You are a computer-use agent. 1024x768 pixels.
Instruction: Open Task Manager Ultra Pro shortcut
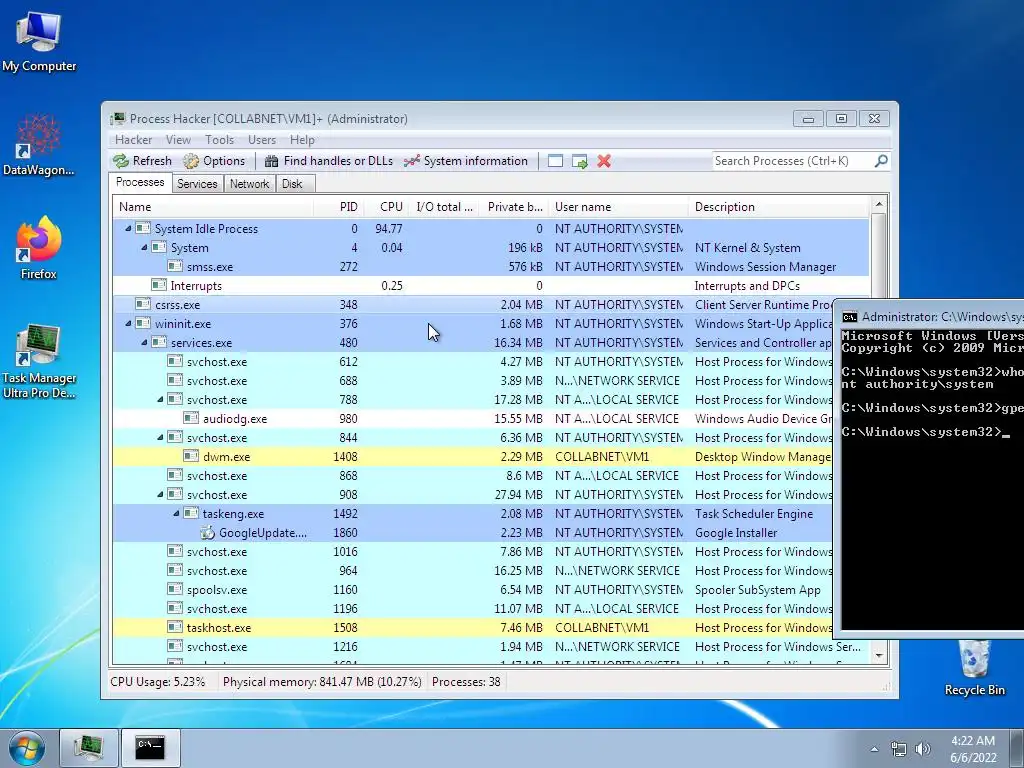tap(39, 360)
